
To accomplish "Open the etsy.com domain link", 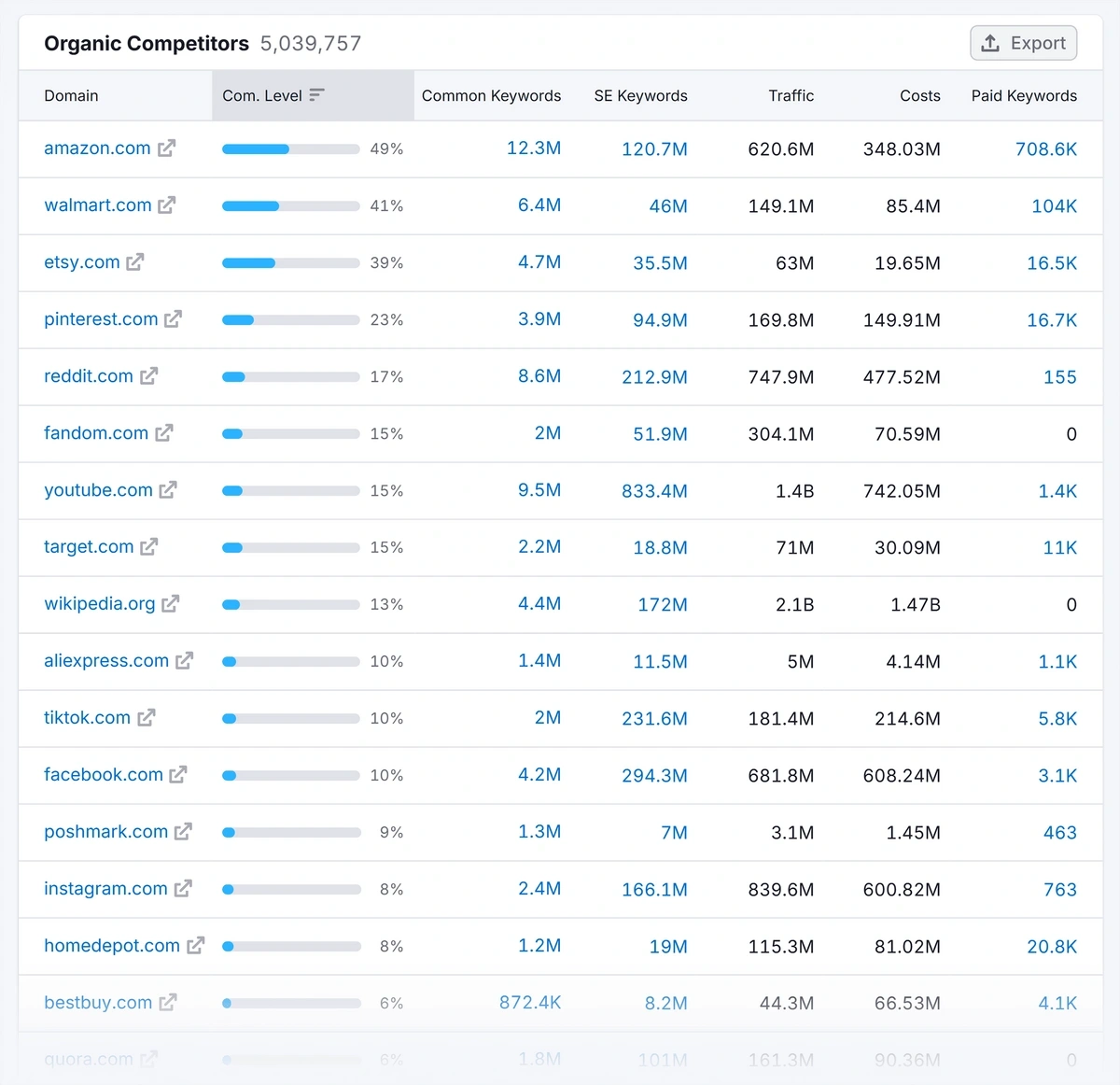I will [x=82, y=262].
